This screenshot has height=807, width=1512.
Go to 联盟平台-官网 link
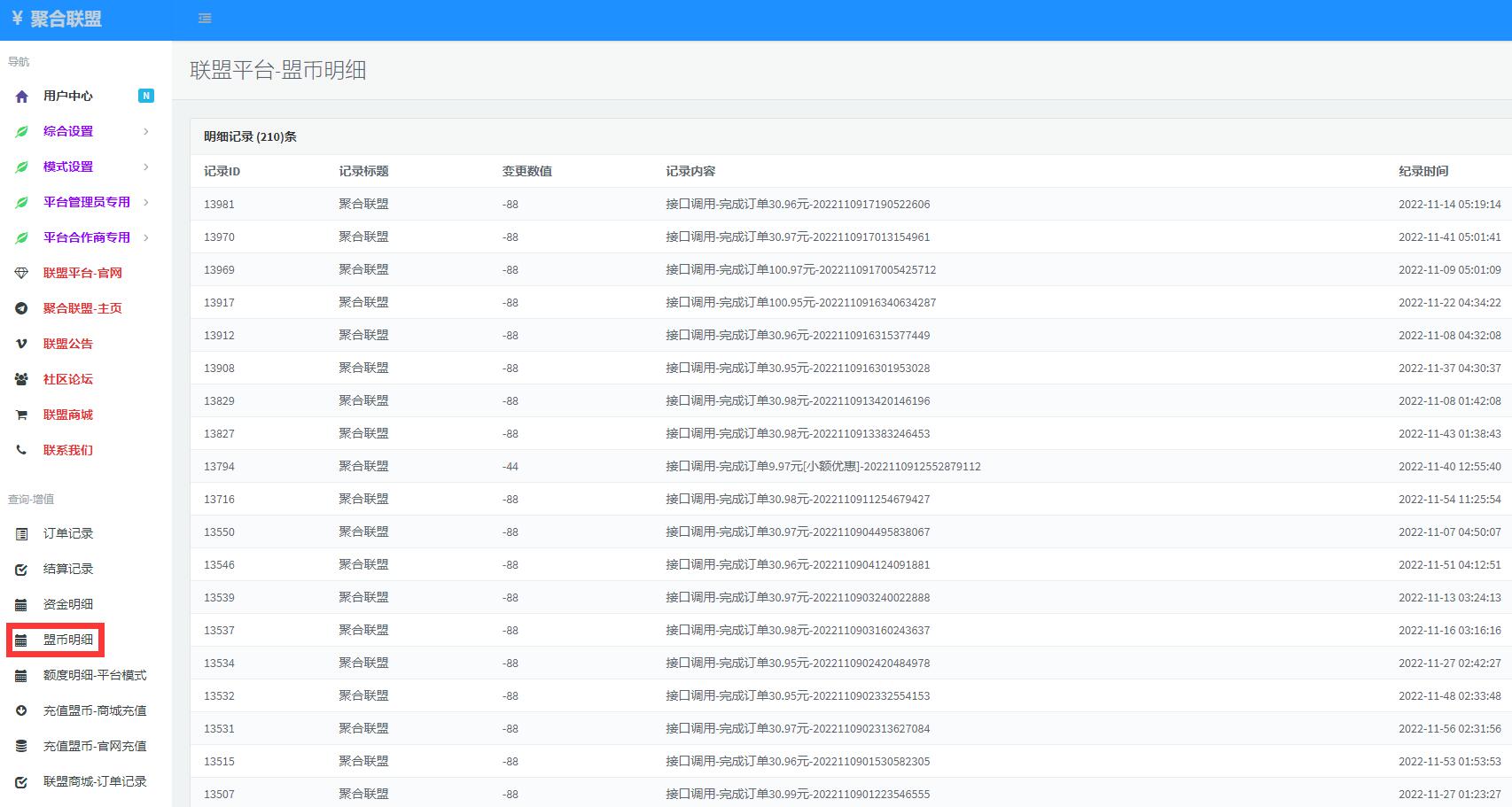[82, 273]
